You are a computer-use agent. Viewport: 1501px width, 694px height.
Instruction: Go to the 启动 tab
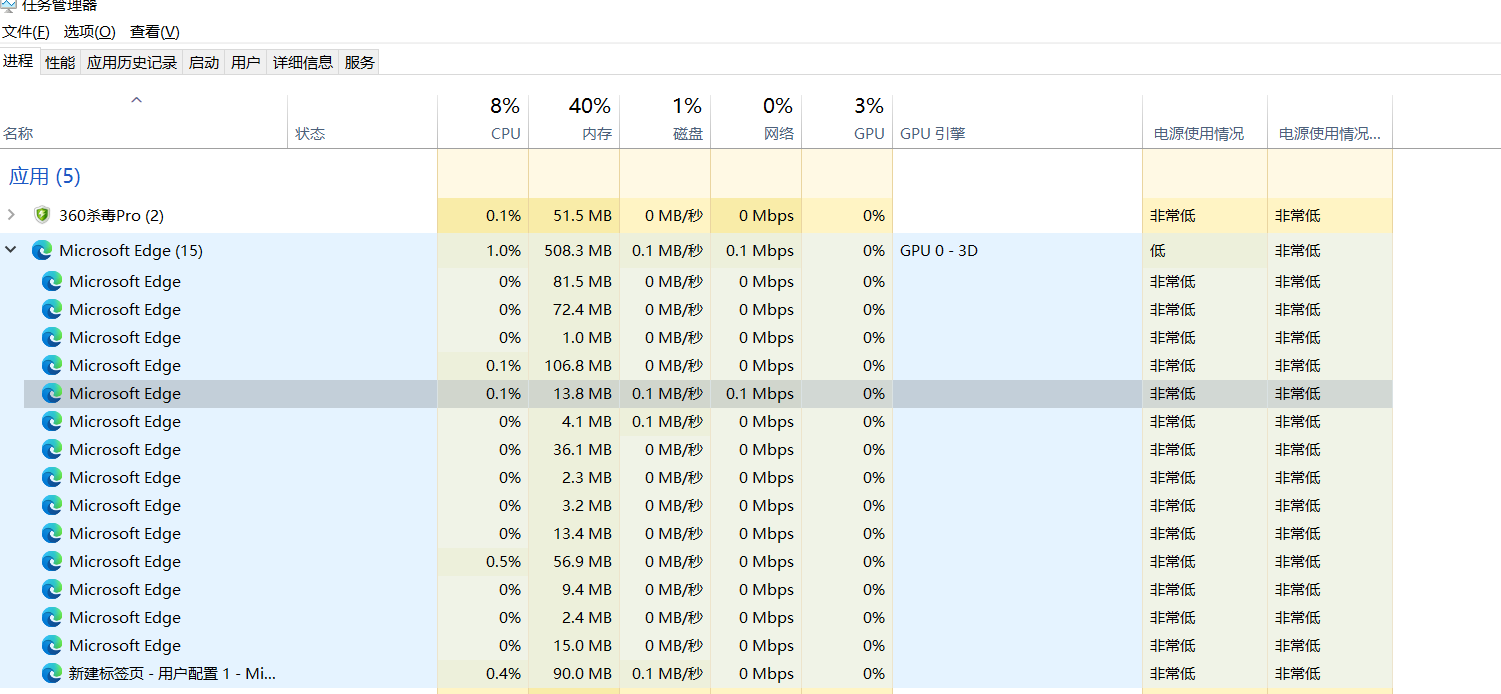[204, 62]
